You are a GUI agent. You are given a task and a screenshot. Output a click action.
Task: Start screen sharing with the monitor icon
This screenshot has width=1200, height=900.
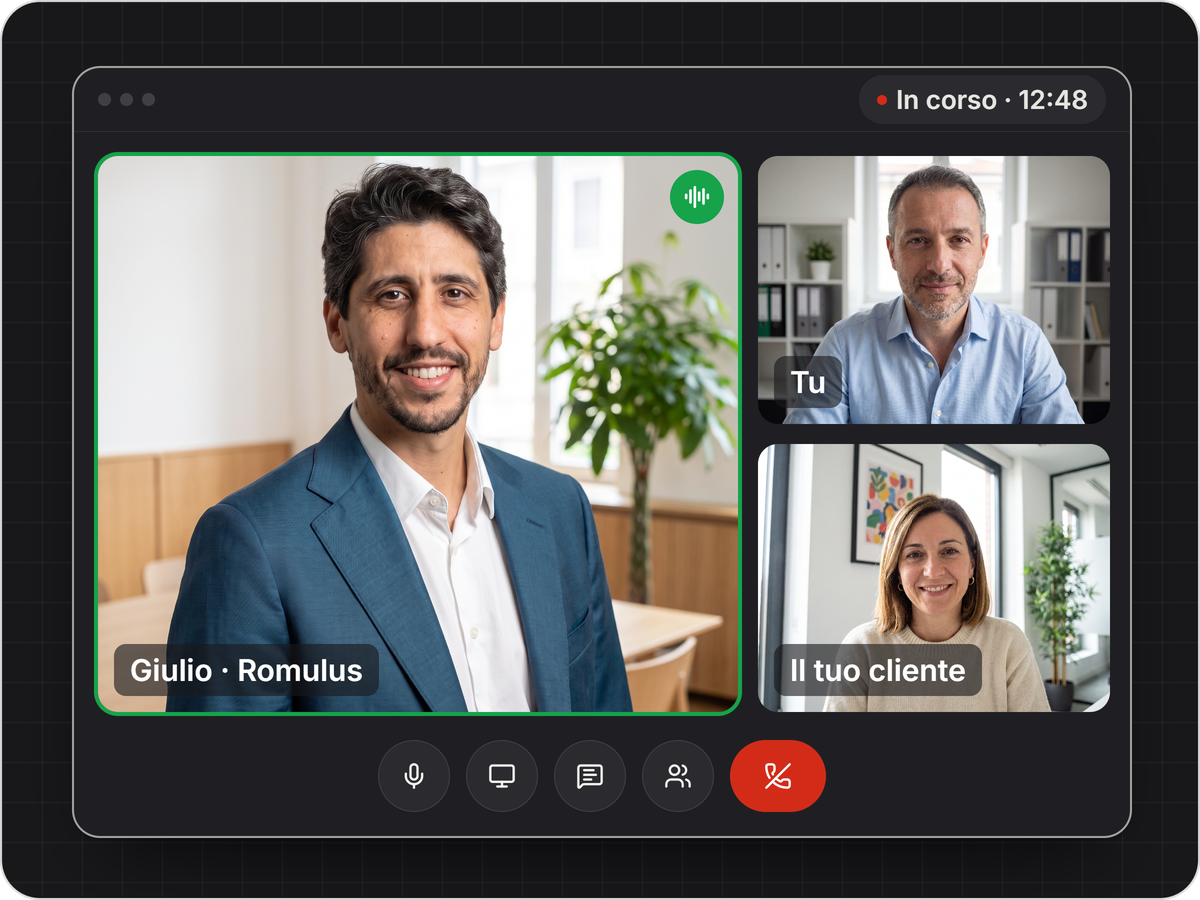[x=502, y=776]
